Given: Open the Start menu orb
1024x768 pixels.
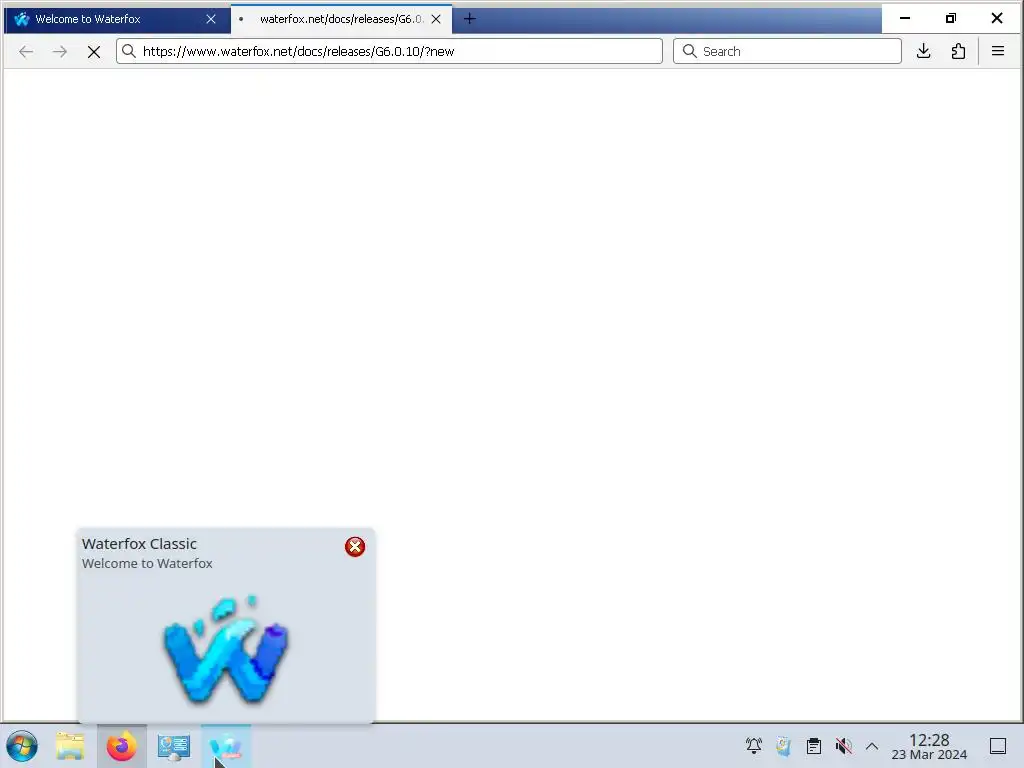Looking at the screenshot, I should tap(22, 746).
